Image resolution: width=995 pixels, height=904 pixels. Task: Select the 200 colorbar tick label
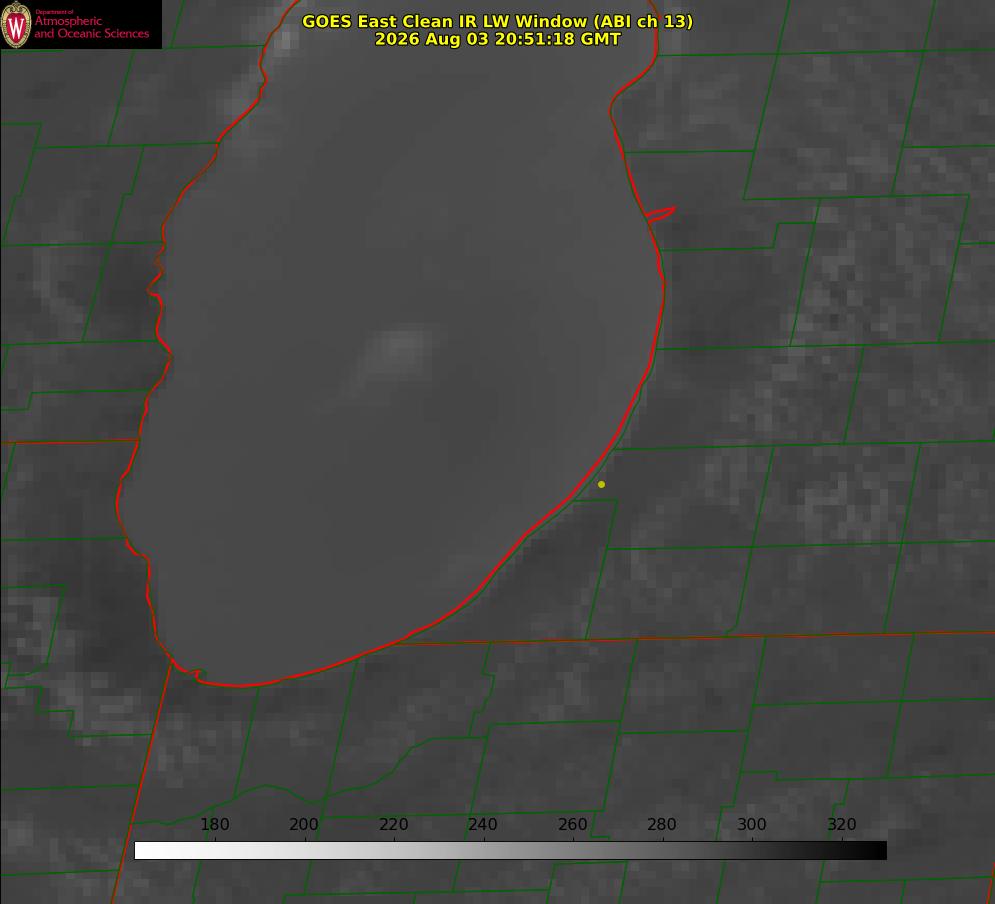pos(304,824)
